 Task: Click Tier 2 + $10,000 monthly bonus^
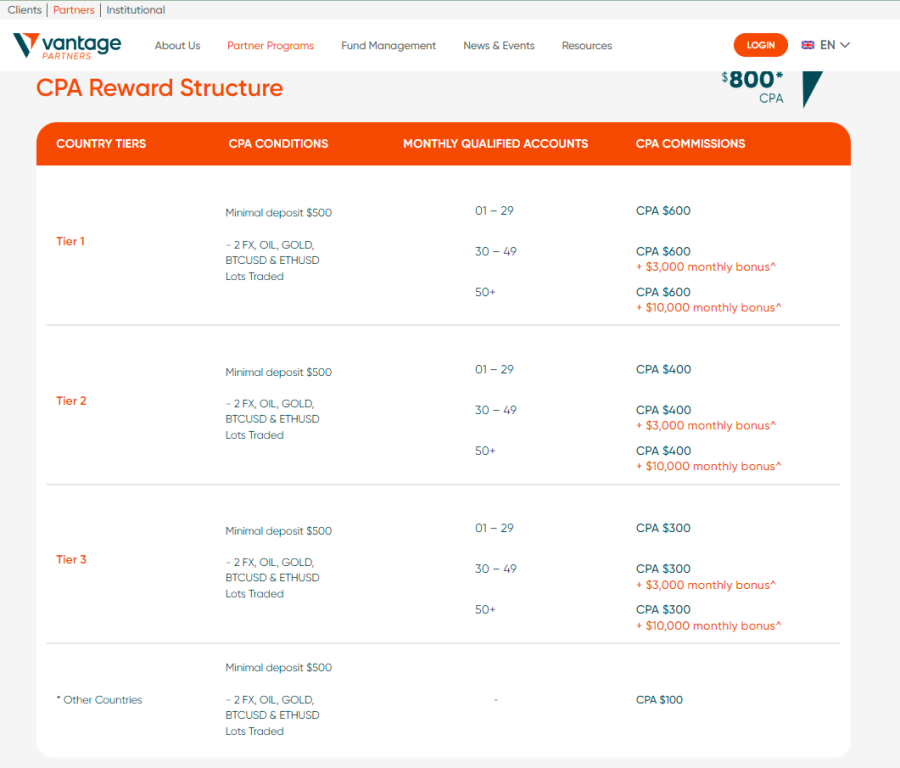(x=708, y=466)
